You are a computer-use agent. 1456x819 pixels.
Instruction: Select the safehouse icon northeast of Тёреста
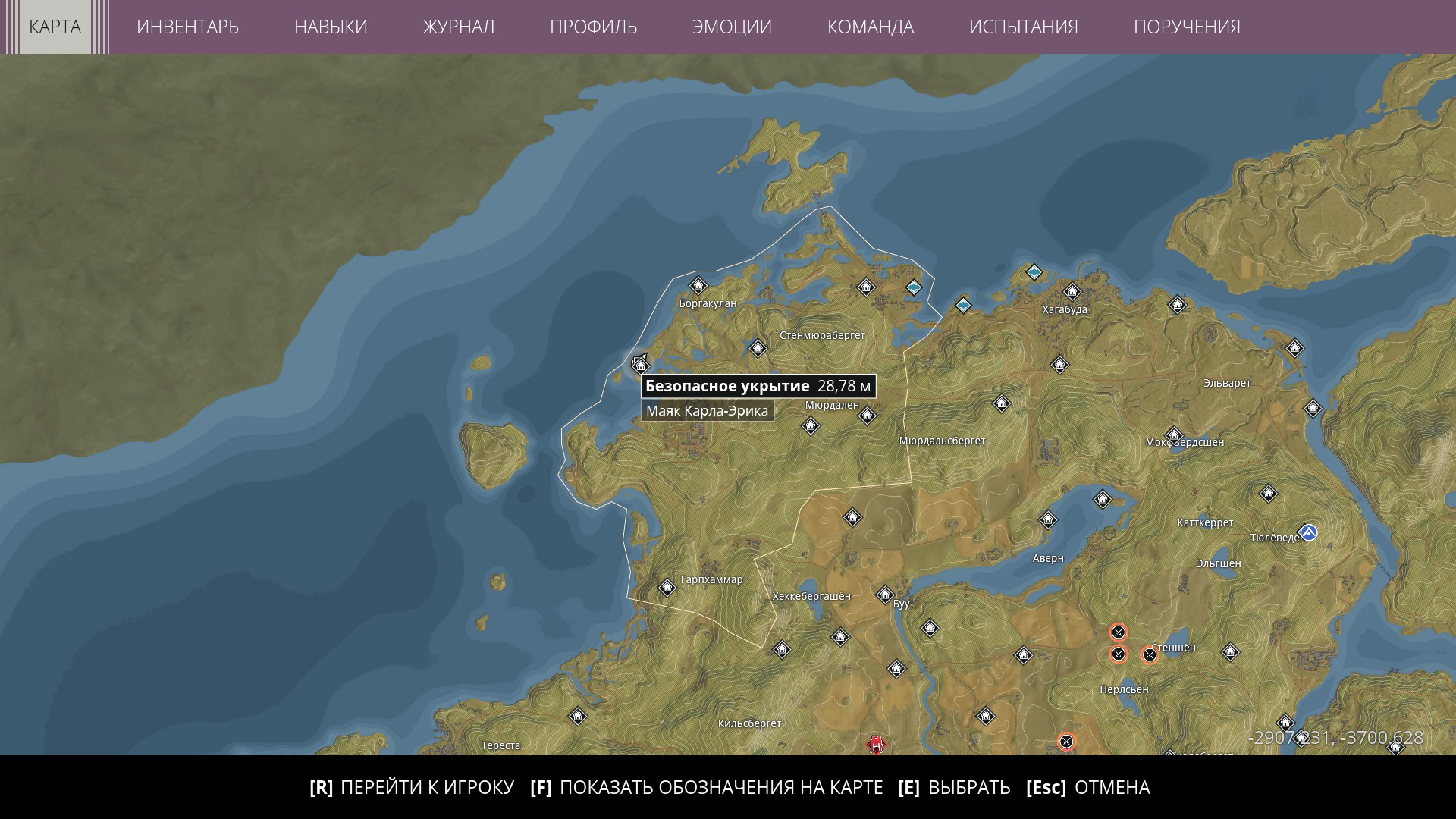point(578,716)
